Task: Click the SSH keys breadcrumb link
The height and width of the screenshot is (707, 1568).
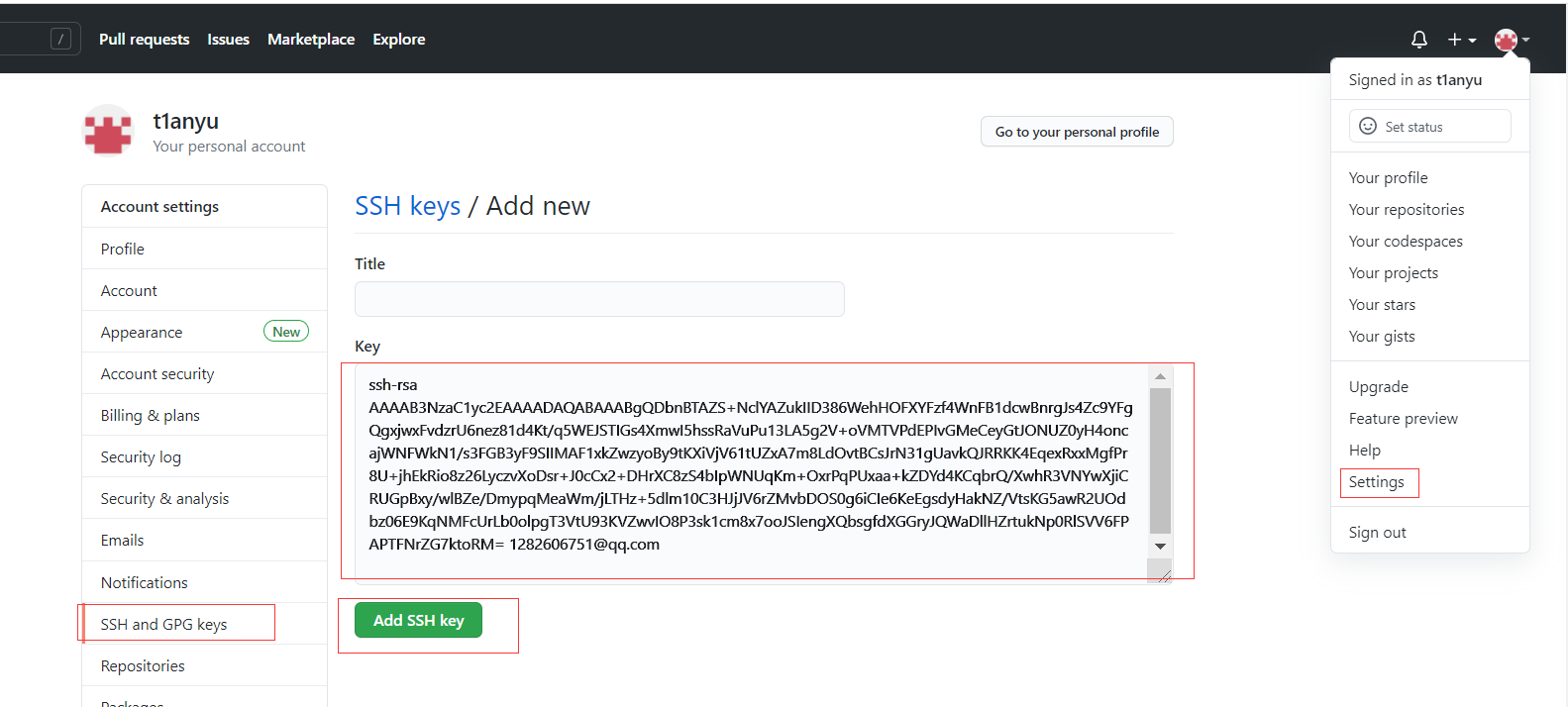Action: (x=407, y=206)
